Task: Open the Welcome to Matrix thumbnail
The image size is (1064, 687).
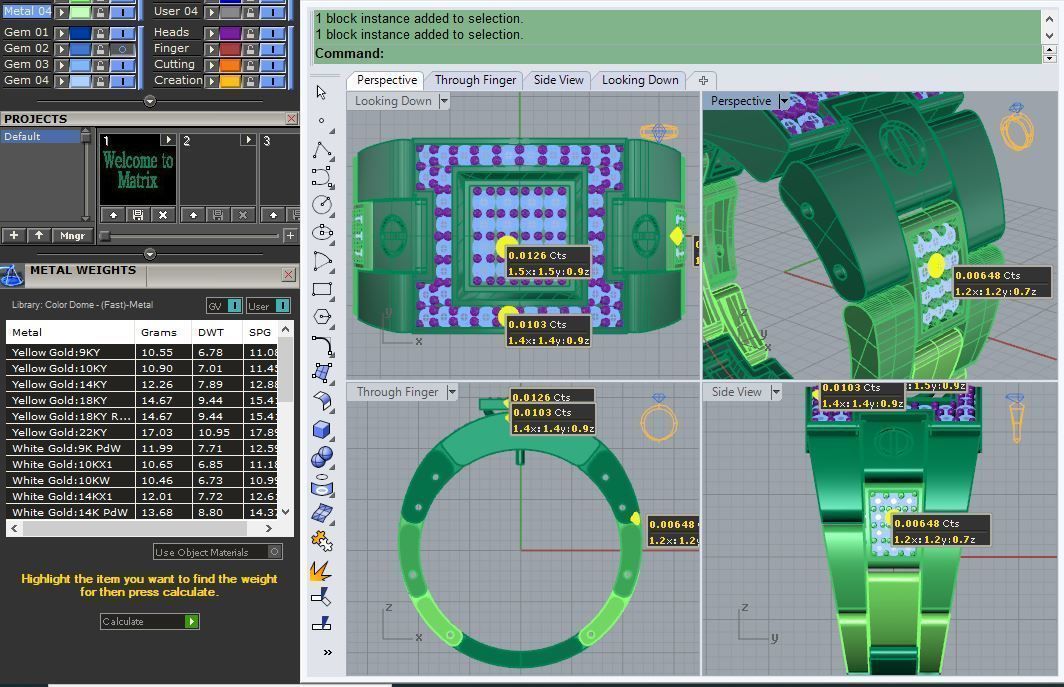Action: click(x=138, y=170)
